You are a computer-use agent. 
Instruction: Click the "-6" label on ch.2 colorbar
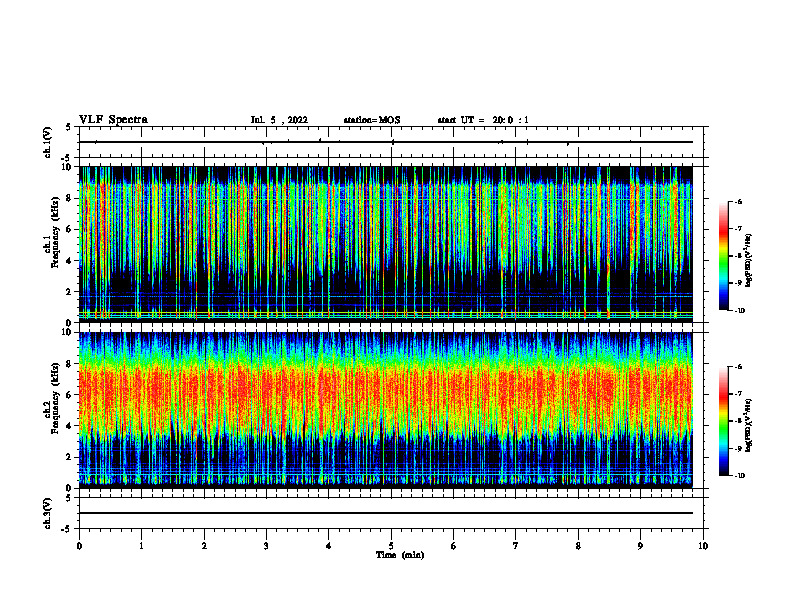point(738,367)
